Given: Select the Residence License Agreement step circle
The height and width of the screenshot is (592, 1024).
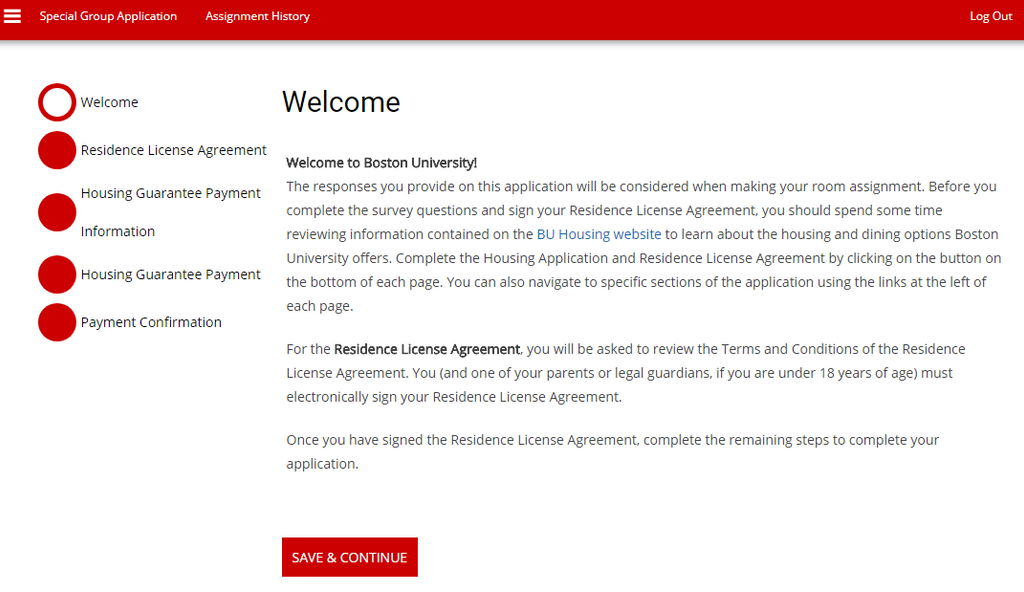Looking at the screenshot, I should (x=57, y=150).
